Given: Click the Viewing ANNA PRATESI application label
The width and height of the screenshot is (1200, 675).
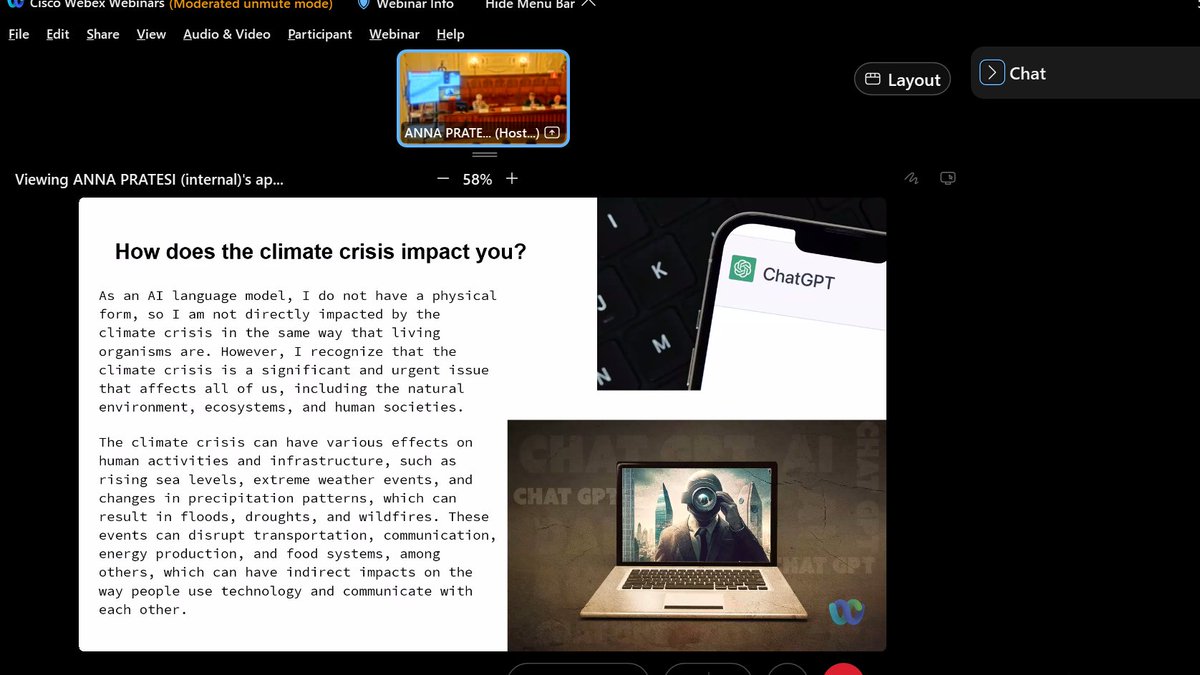Looking at the screenshot, I should pyautogui.click(x=149, y=180).
